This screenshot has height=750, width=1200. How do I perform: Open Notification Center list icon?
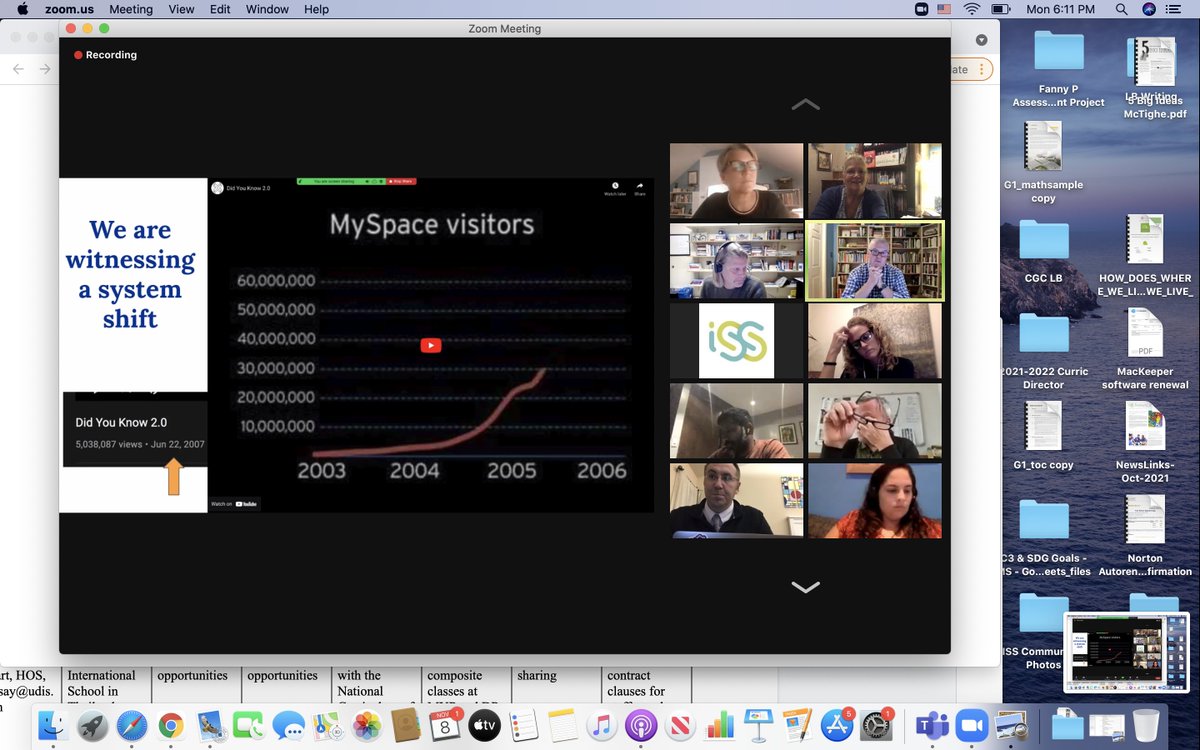[x=1176, y=9]
